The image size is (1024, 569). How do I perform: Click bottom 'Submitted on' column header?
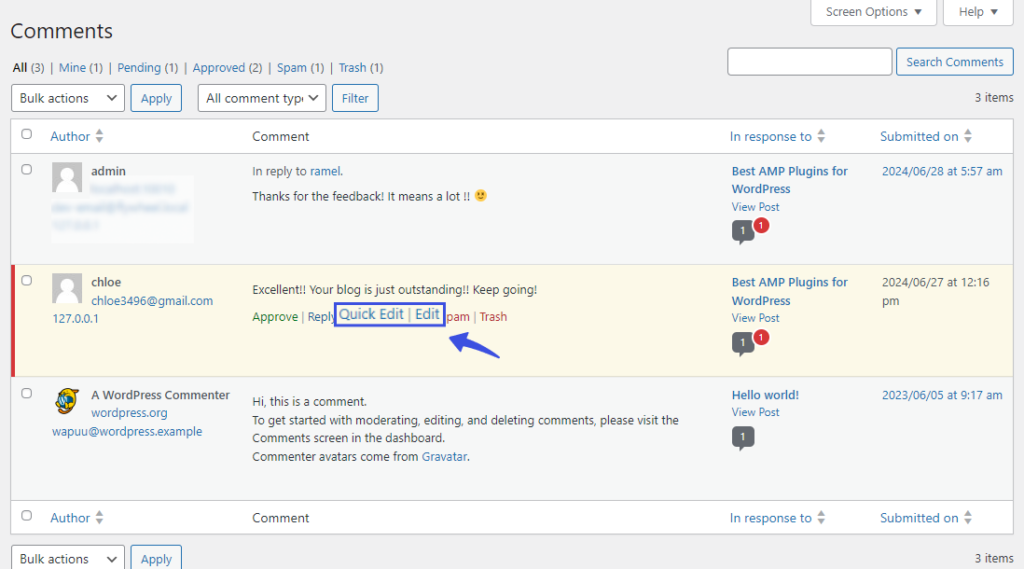click(x=919, y=518)
